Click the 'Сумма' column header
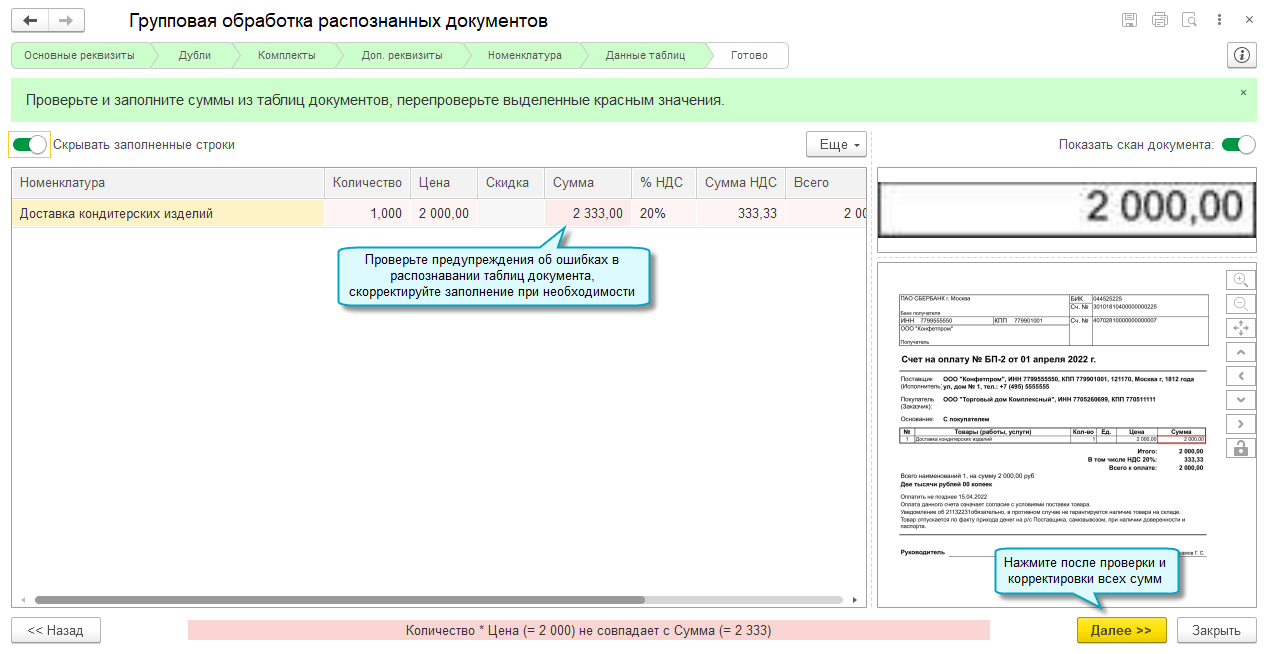 (x=588, y=183)
